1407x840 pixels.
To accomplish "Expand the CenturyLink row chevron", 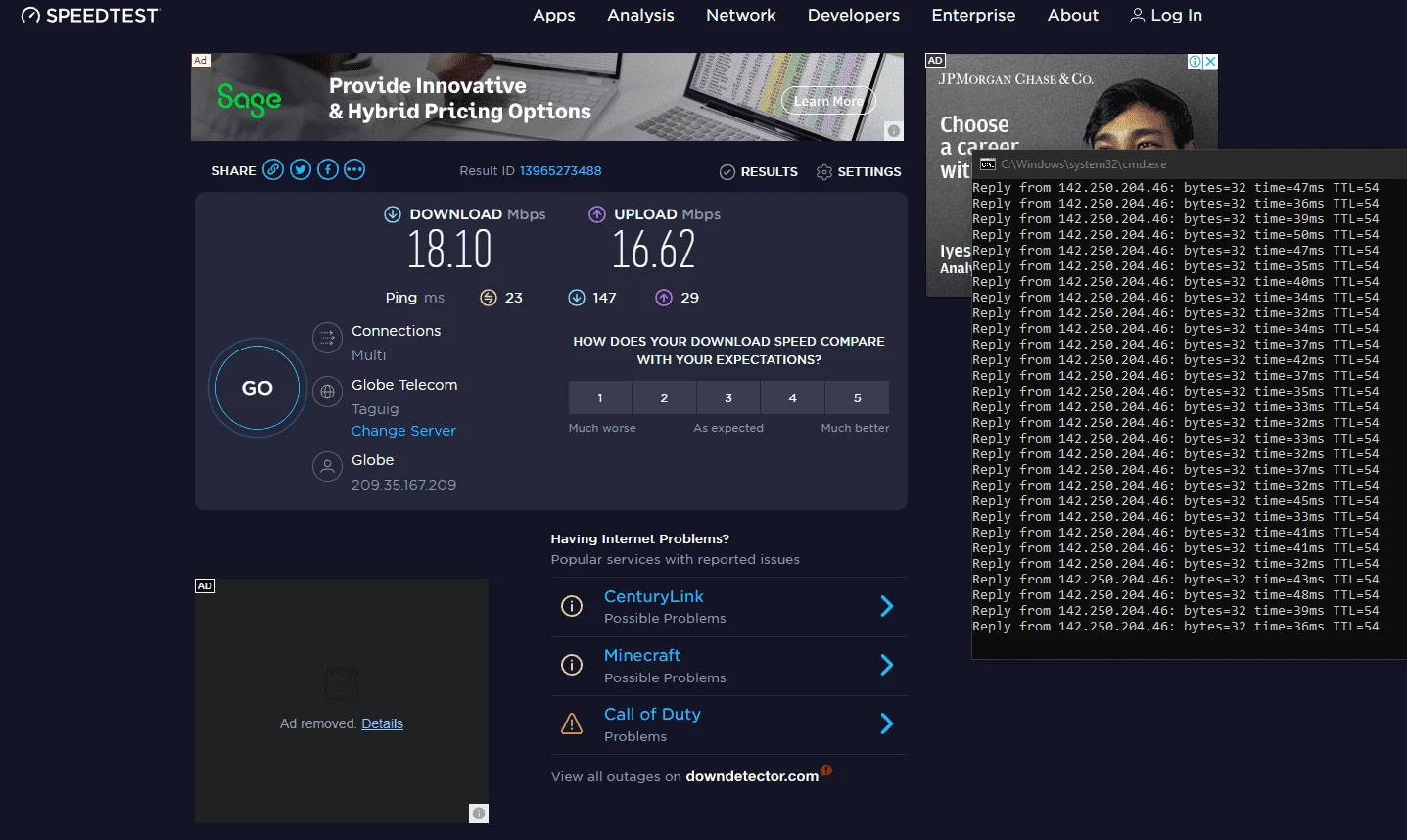I will coord(886,606).
